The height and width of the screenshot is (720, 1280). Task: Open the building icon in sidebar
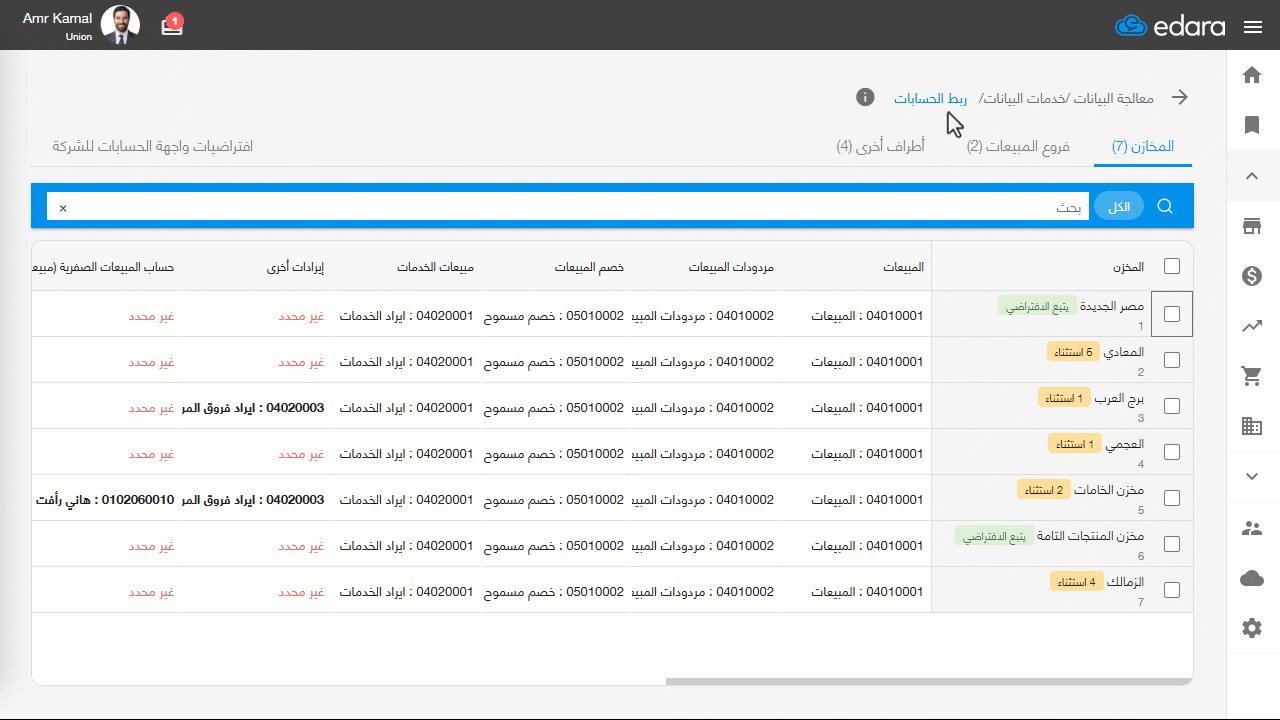pyautogui.click(x=1252, y=426)
